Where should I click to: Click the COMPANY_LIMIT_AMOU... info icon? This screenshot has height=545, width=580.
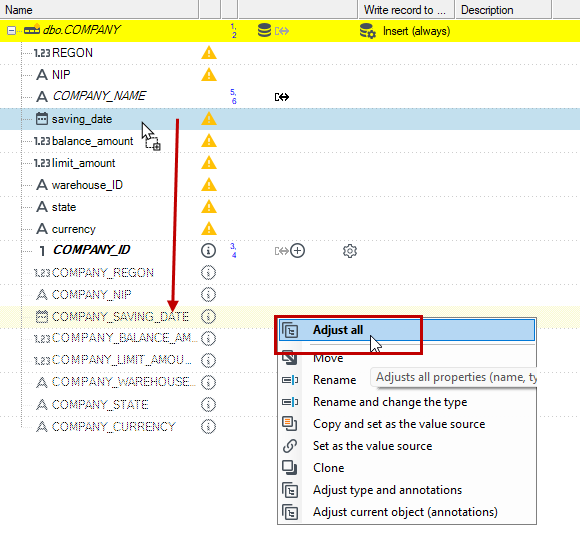click(208, 360)
